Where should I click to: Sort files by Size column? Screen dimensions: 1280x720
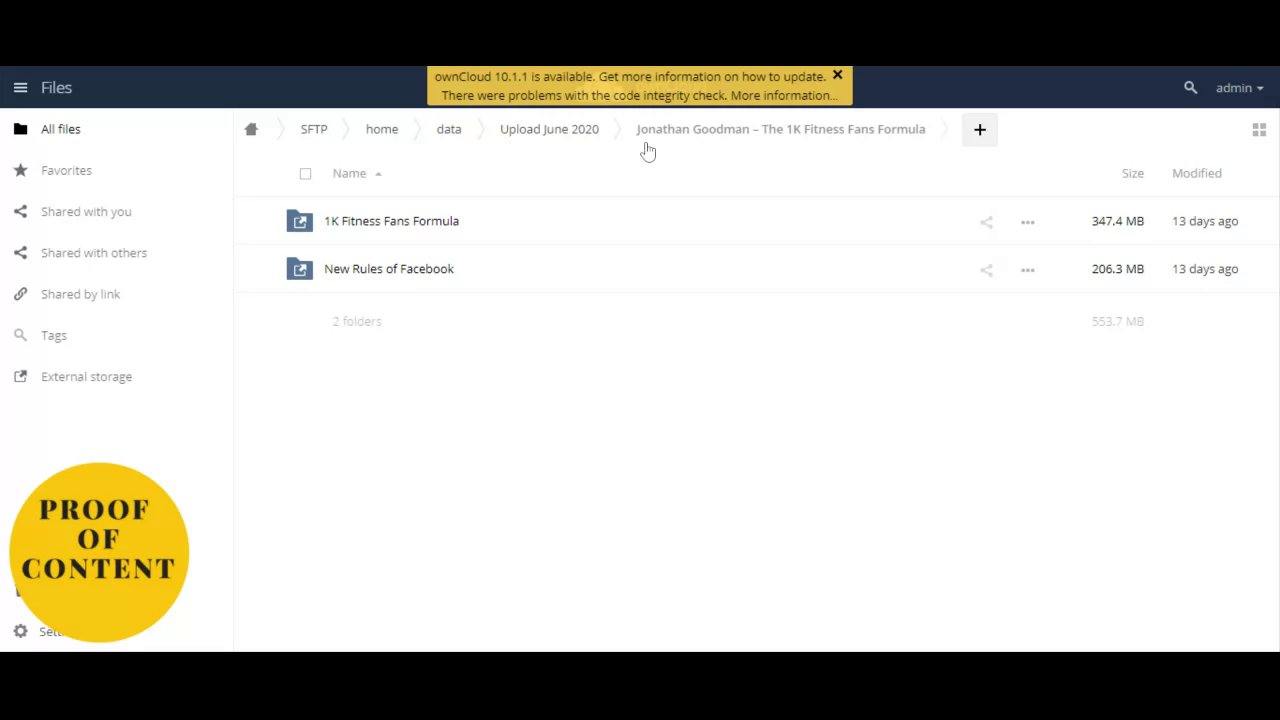[1132, 173]
